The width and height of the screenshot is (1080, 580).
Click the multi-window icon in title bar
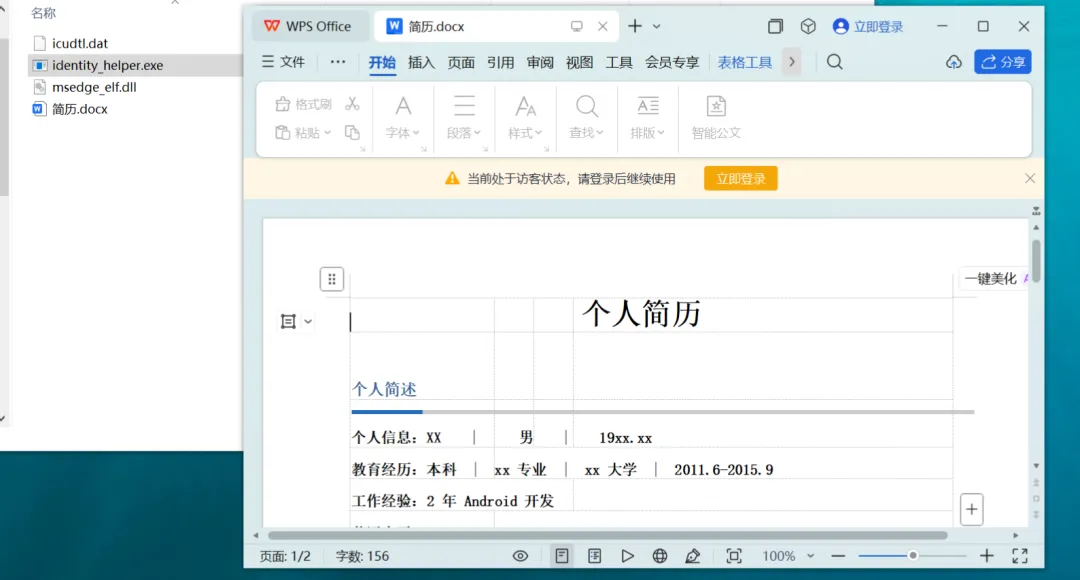(x=775, y=26)
